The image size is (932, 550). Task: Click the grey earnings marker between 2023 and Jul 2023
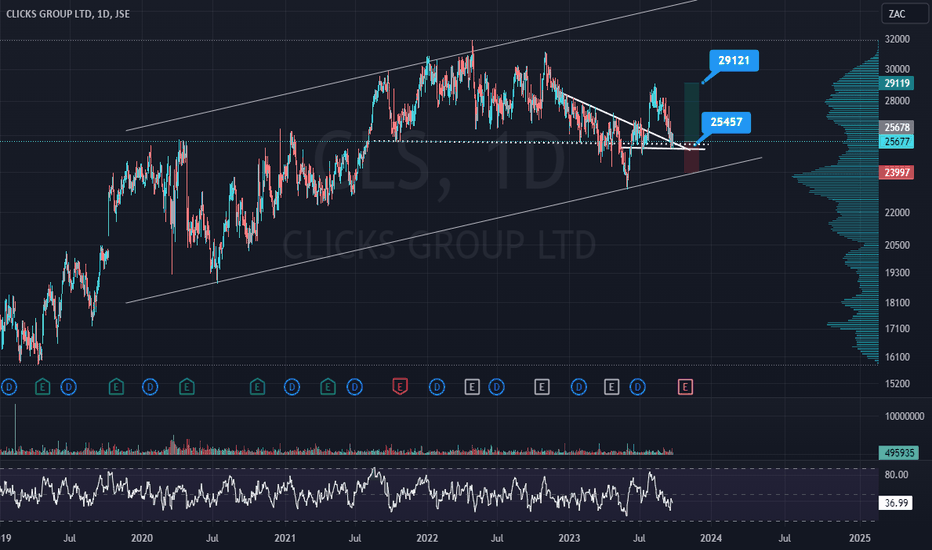click(x=612, y=388)
